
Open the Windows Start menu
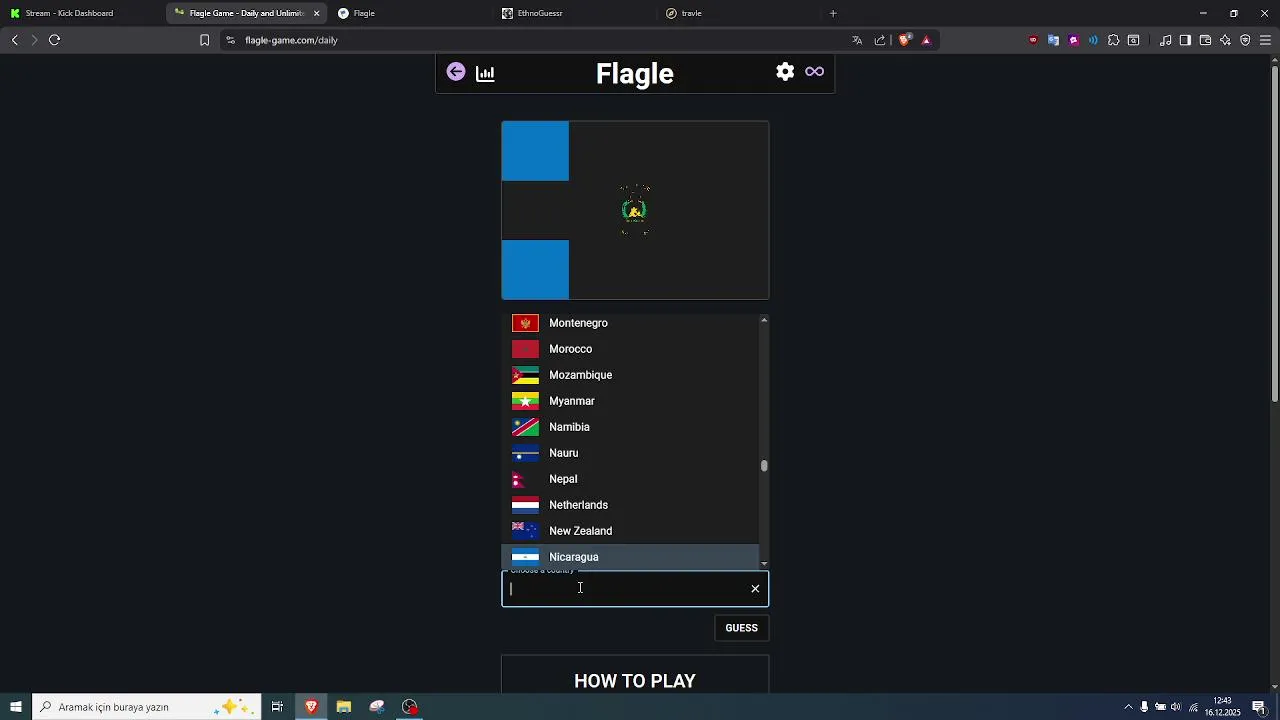tap(16, 707)
